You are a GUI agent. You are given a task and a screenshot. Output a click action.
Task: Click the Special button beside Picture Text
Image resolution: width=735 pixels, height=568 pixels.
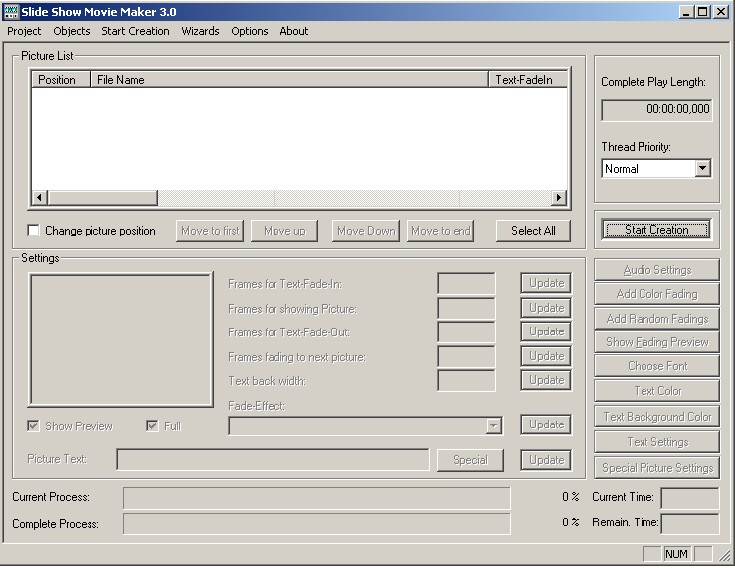point(470,460)
